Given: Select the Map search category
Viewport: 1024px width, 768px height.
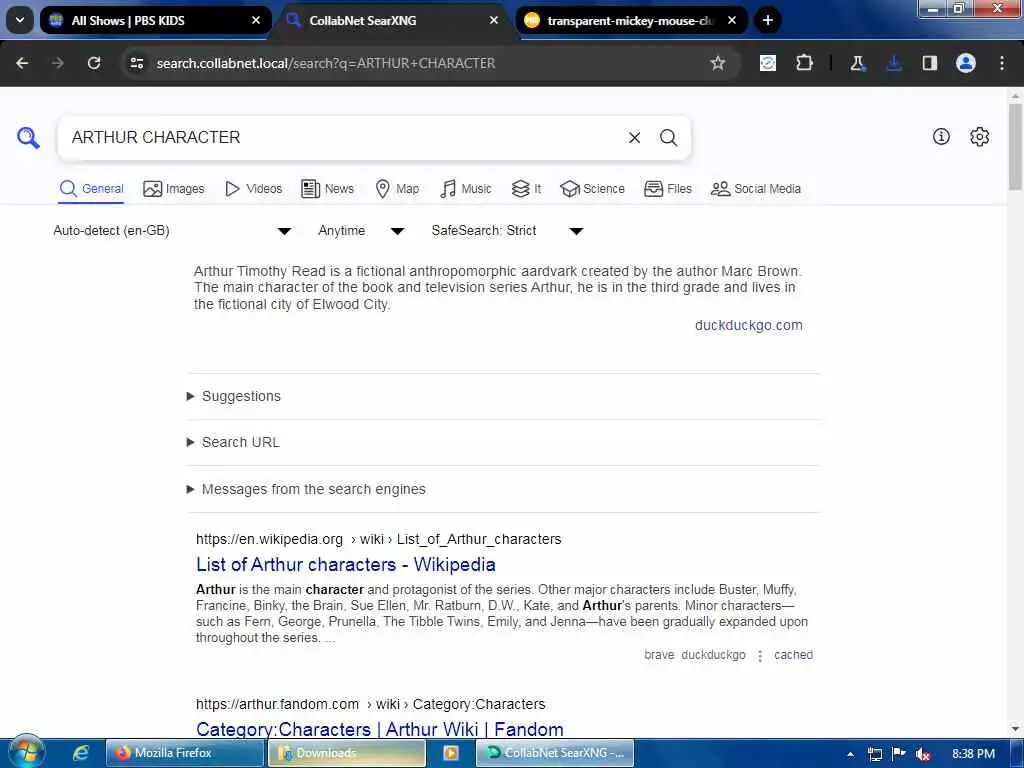Looking at the screenshot, I should point(397,189).
